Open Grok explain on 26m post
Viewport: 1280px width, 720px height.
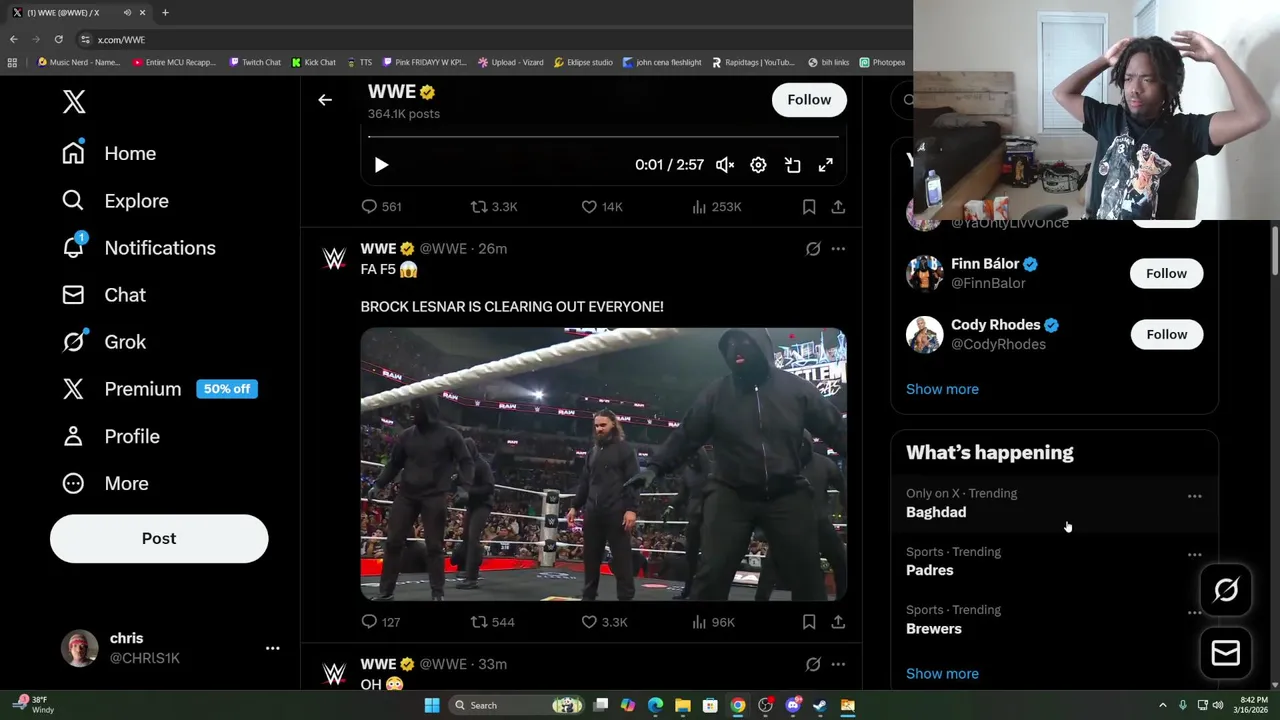click(x=813, y=249)
